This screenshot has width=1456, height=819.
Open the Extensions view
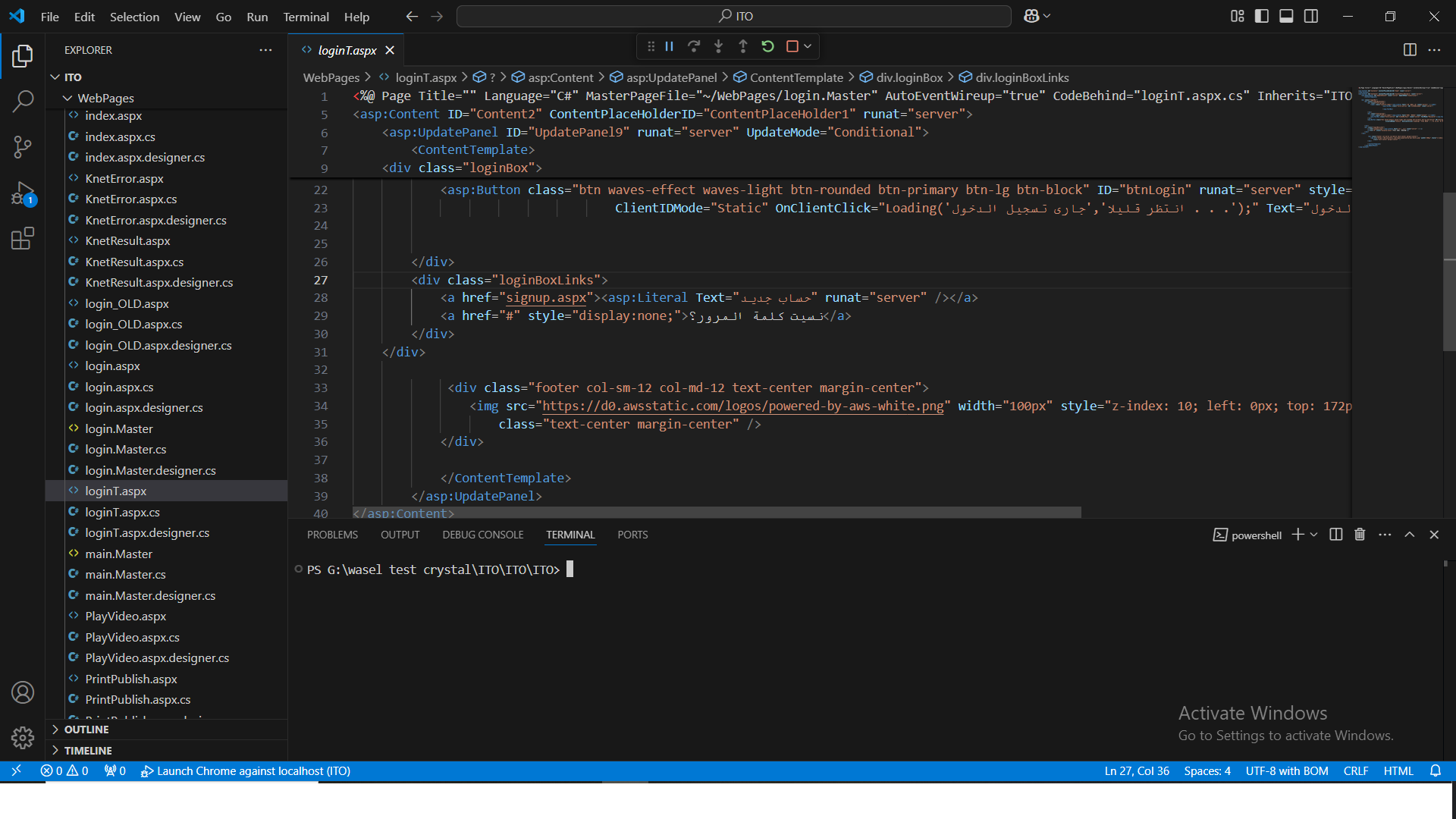click(x=23, y=239)
